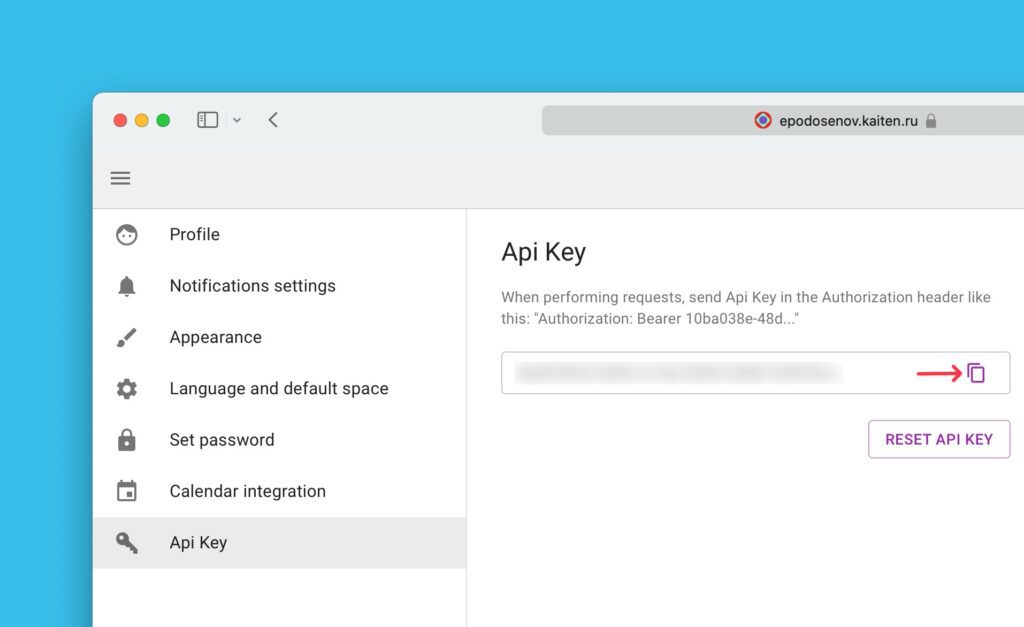1024x627 pixels.
Task: Go back with the browser back arrow
Action: point(273,120)
